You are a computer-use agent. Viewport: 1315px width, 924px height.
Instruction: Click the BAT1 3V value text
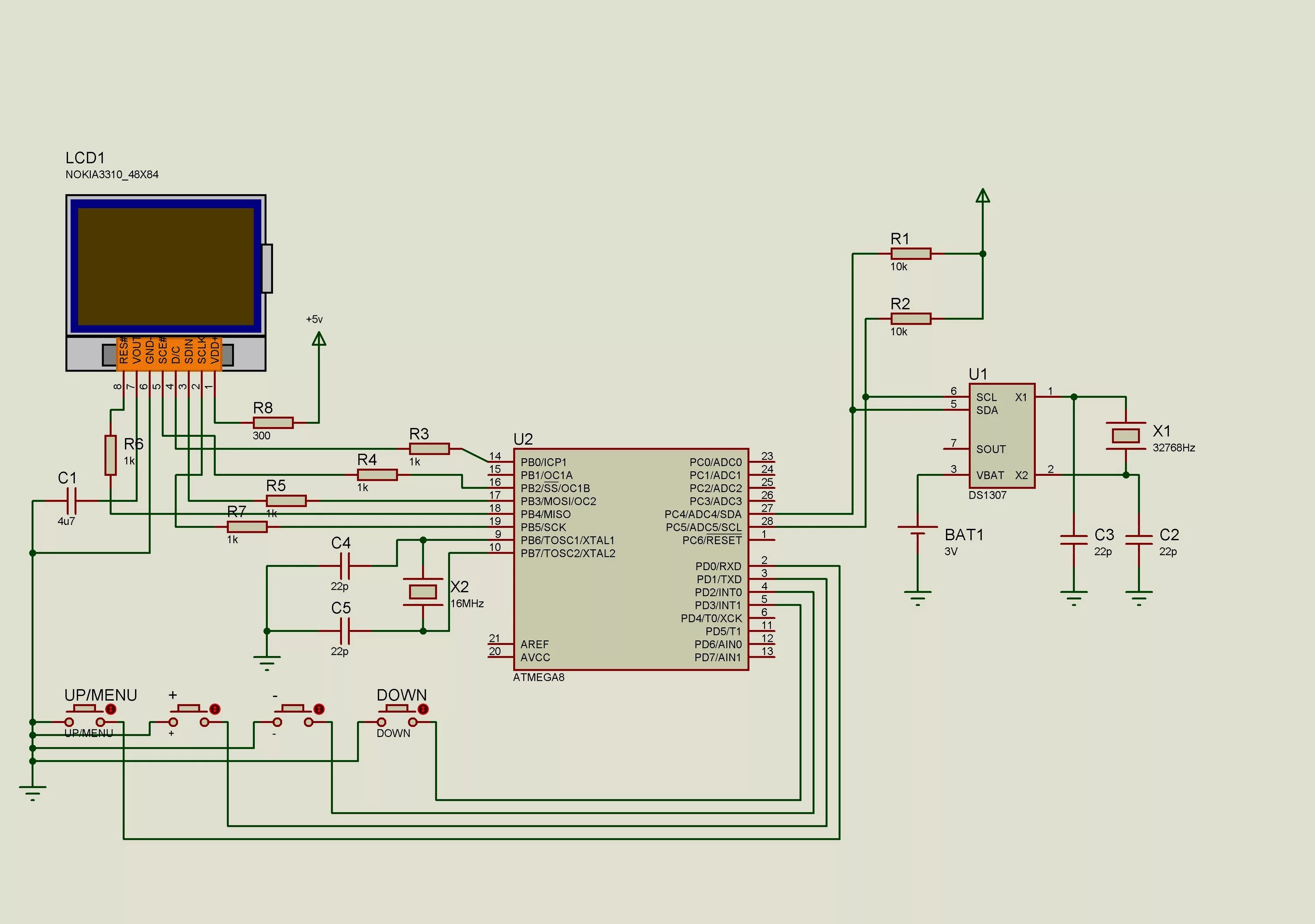[x=951, y=551]
